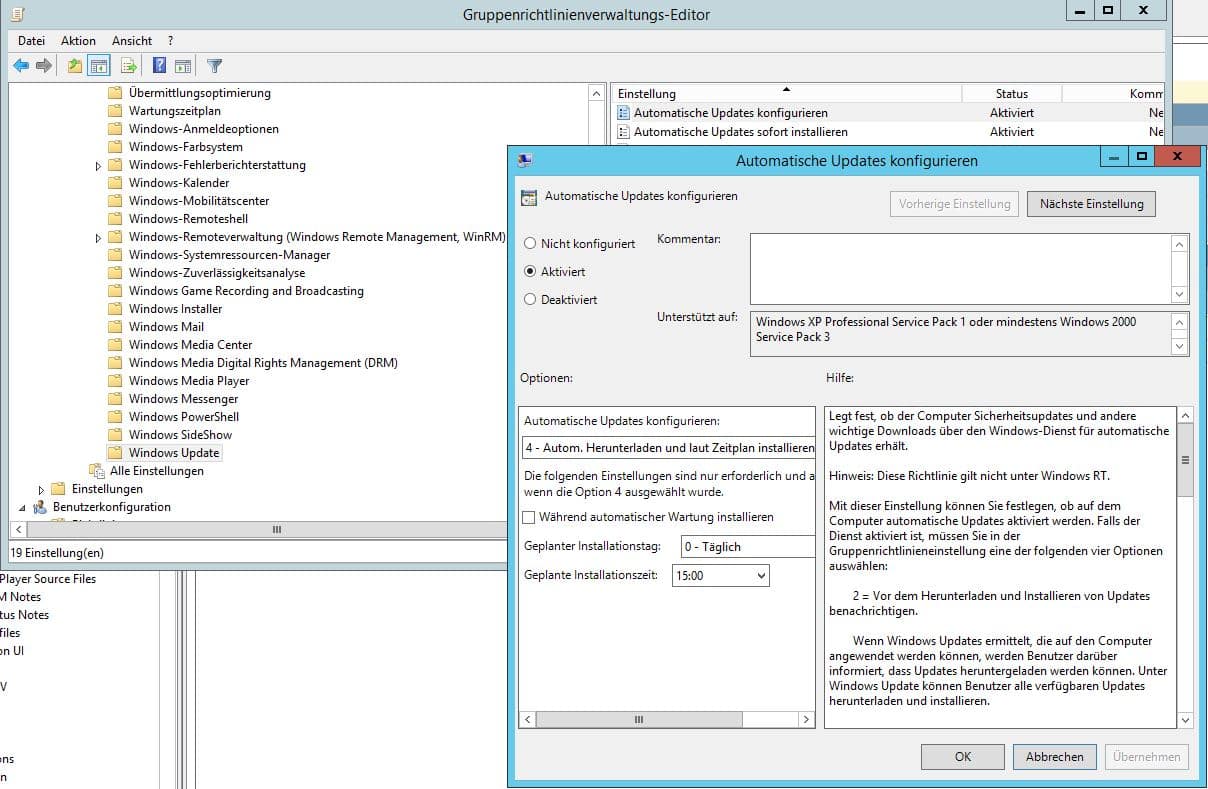This screenshot has width=1208, height=789.
Task: Select Windows Media Digital Rights Management (DRM)
Action: coord(262,363)
